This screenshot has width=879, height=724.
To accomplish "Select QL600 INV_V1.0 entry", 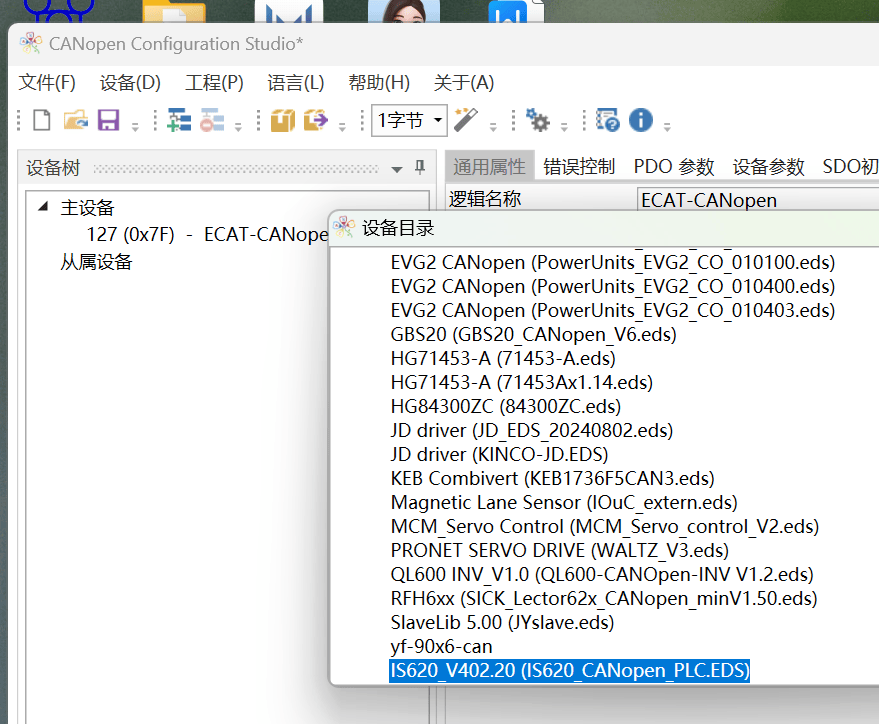I will click(x=602, y=574).
